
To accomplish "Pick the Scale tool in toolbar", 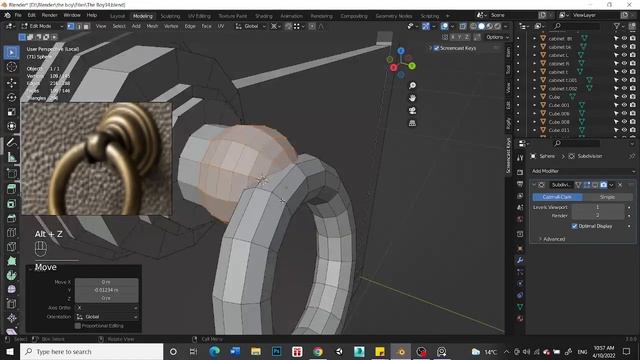I will [x=11, y=112].
